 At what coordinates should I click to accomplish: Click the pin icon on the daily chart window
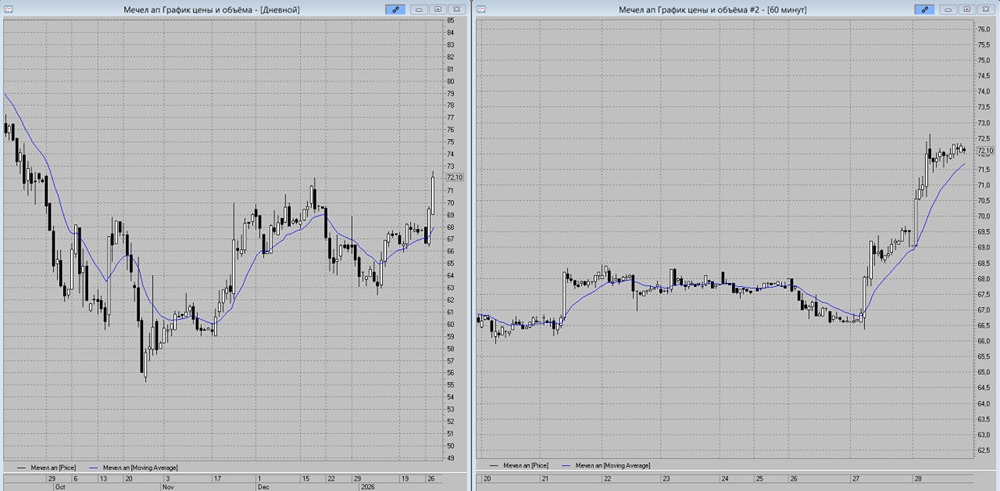click(397, 9)
